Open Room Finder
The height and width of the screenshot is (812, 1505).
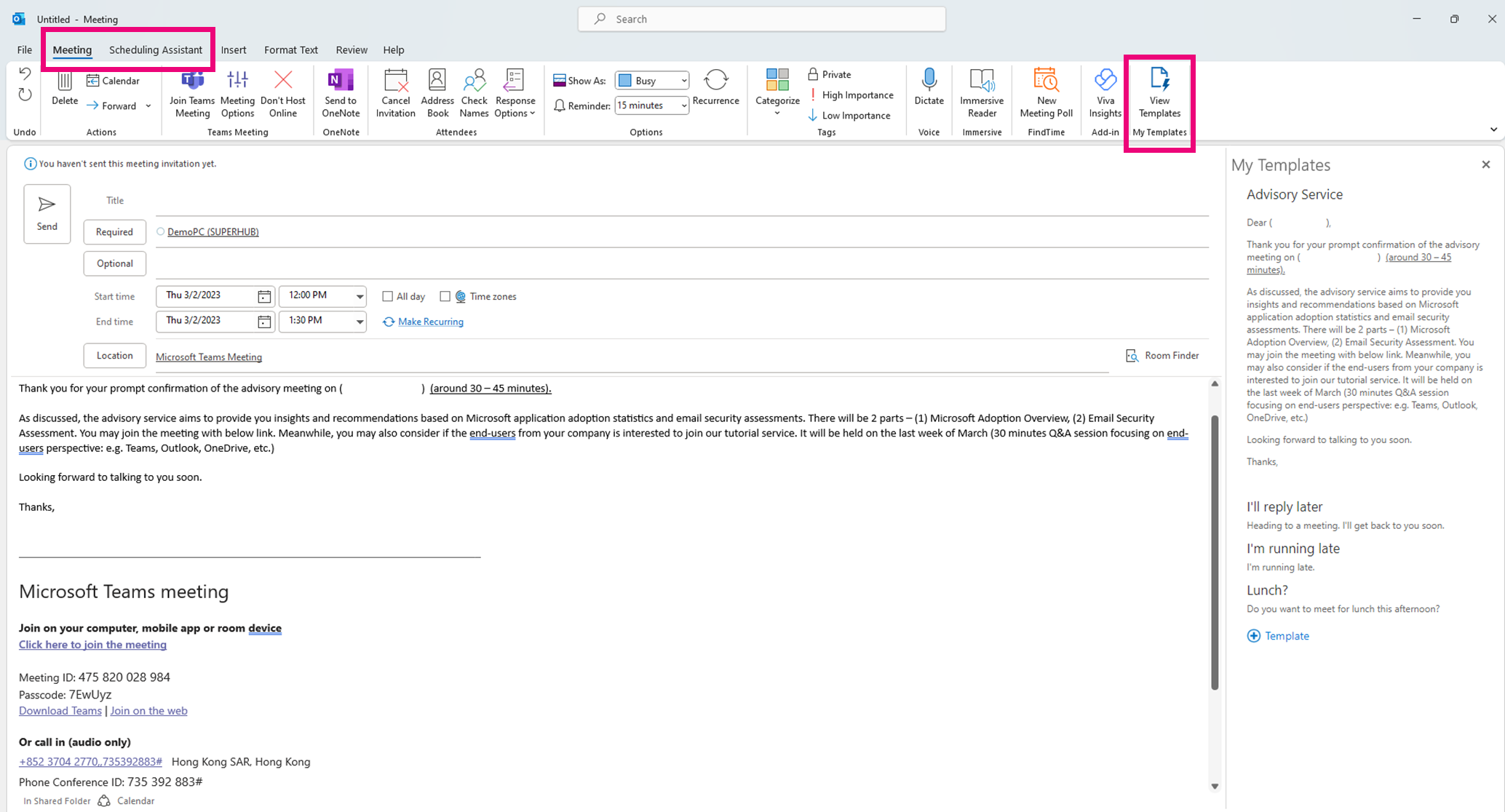(x=1162, y=355)
